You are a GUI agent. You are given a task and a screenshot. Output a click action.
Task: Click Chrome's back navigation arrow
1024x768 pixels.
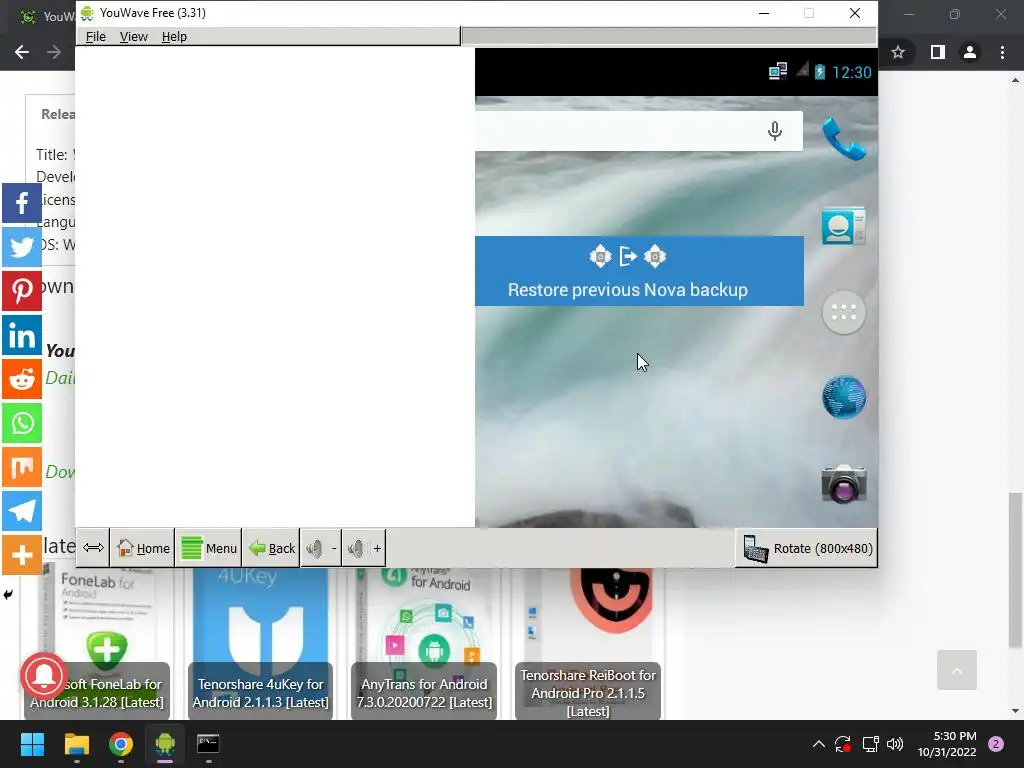point(22,52)
